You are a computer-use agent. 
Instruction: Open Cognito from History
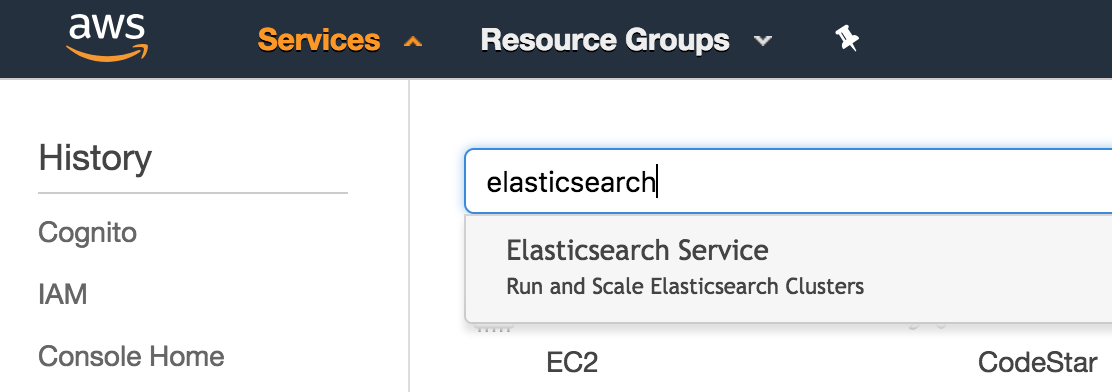(x=87, y=233)
